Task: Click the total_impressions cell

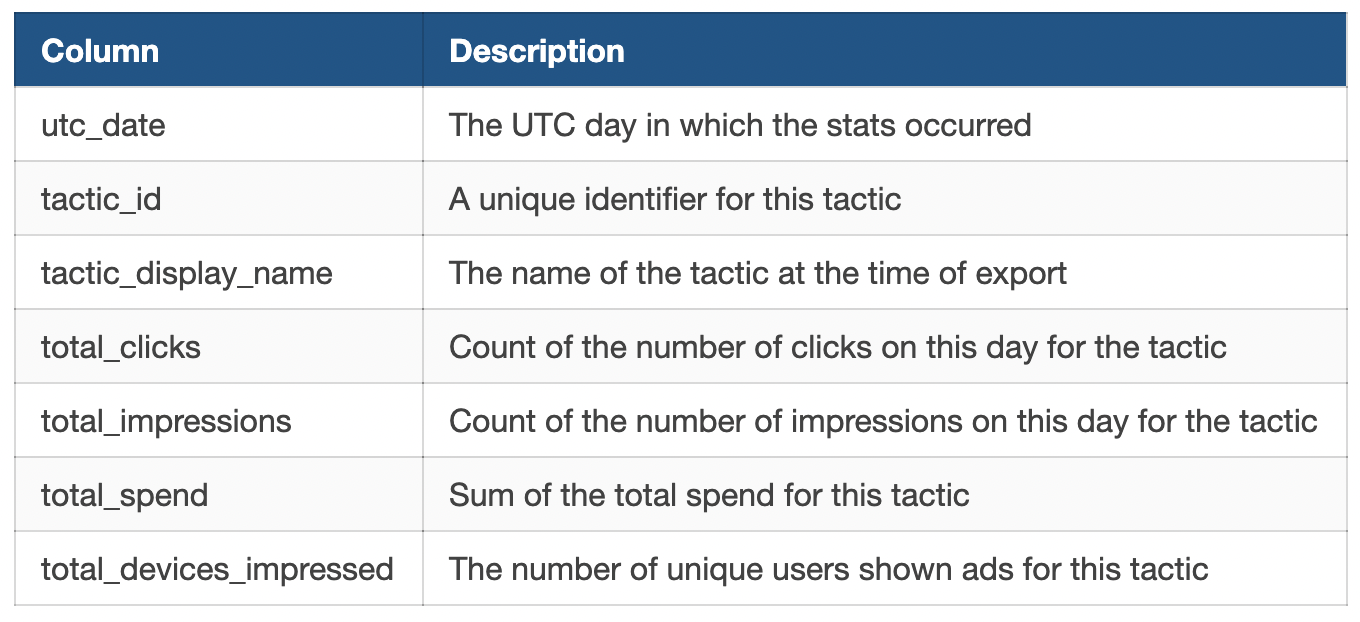Action: tap(218, 421)
